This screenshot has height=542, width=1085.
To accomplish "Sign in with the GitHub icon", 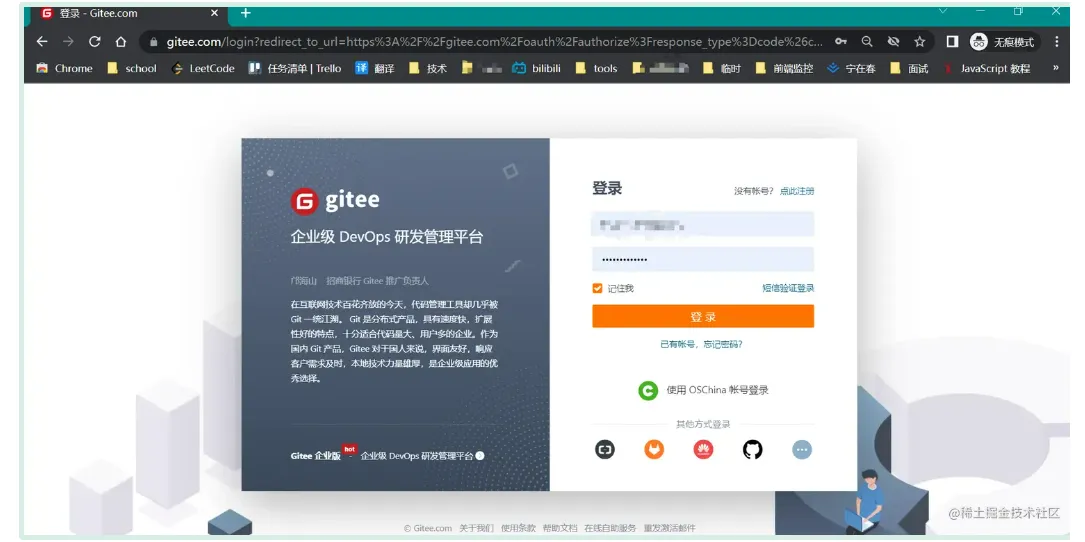I will [753, 450].
